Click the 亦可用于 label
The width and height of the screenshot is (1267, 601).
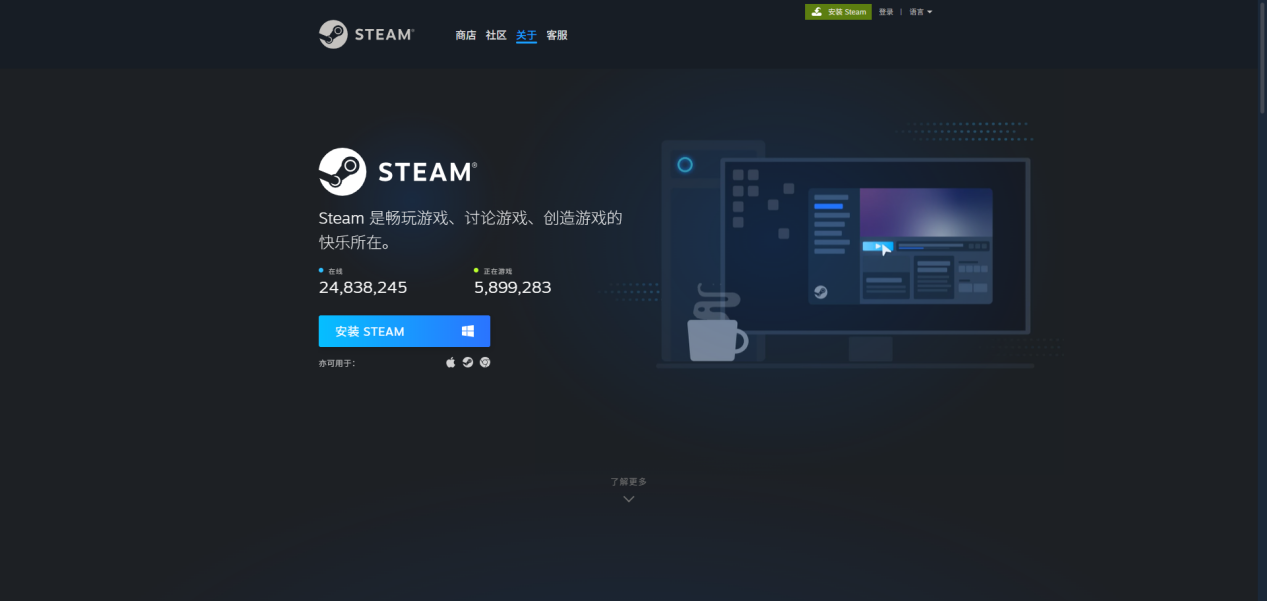click(x=337, y=363)
